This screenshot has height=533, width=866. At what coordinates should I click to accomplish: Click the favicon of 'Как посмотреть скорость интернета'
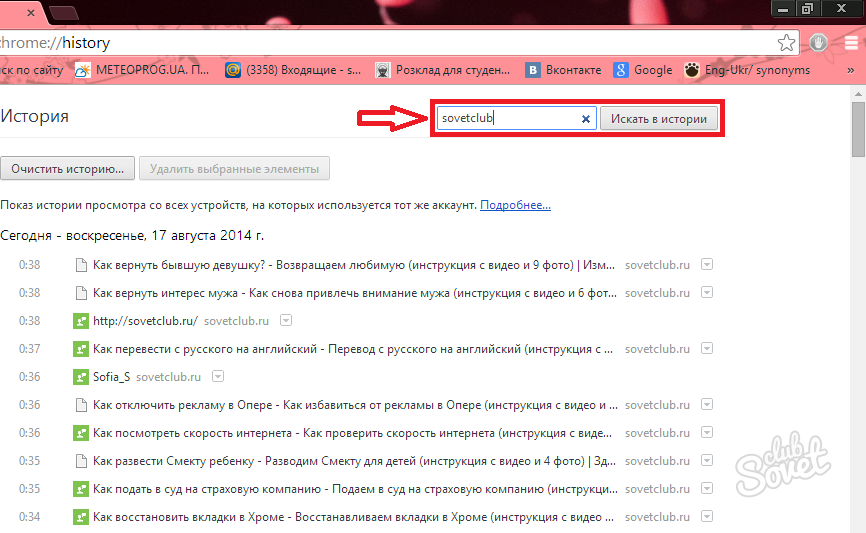click(81, 433)
